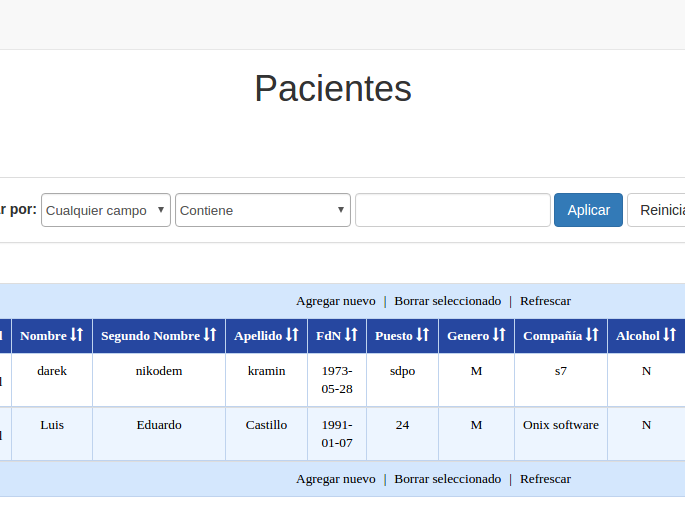Click bottom 'Agregar nuevo' link
This screenshot has width=685, height=525.
coord(336,479)
